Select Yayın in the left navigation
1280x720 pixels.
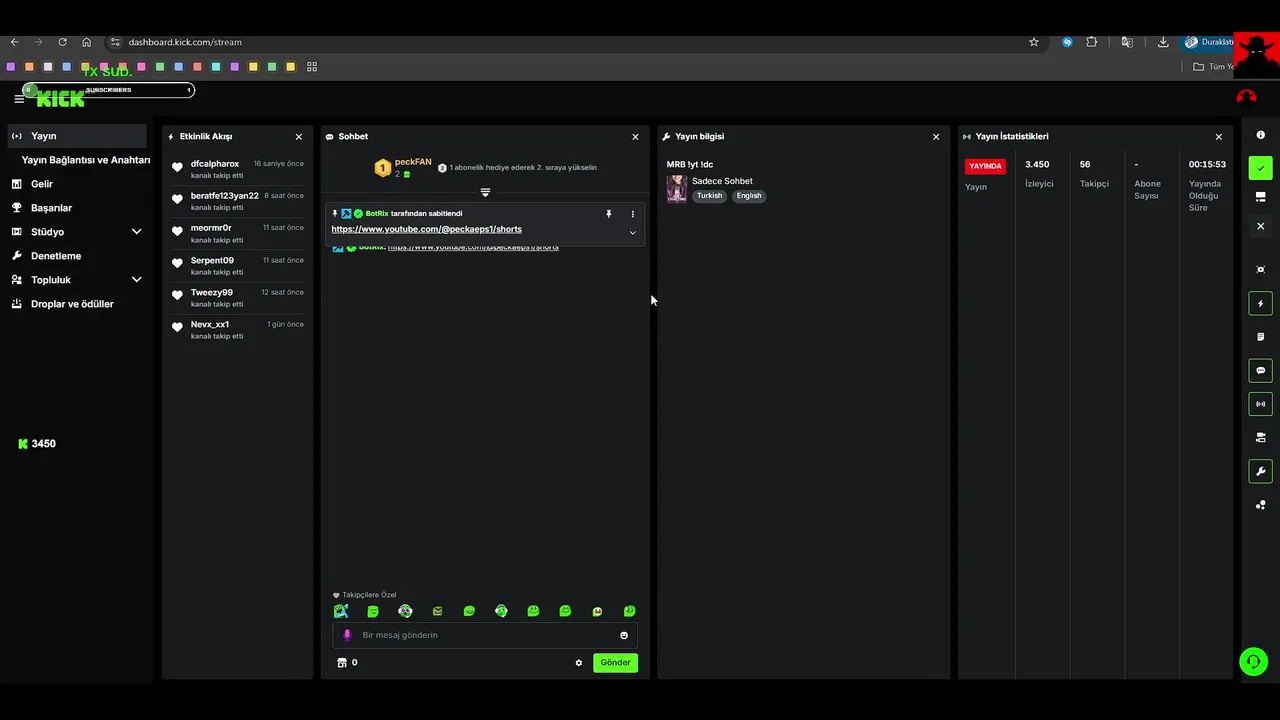coord(77,136)
